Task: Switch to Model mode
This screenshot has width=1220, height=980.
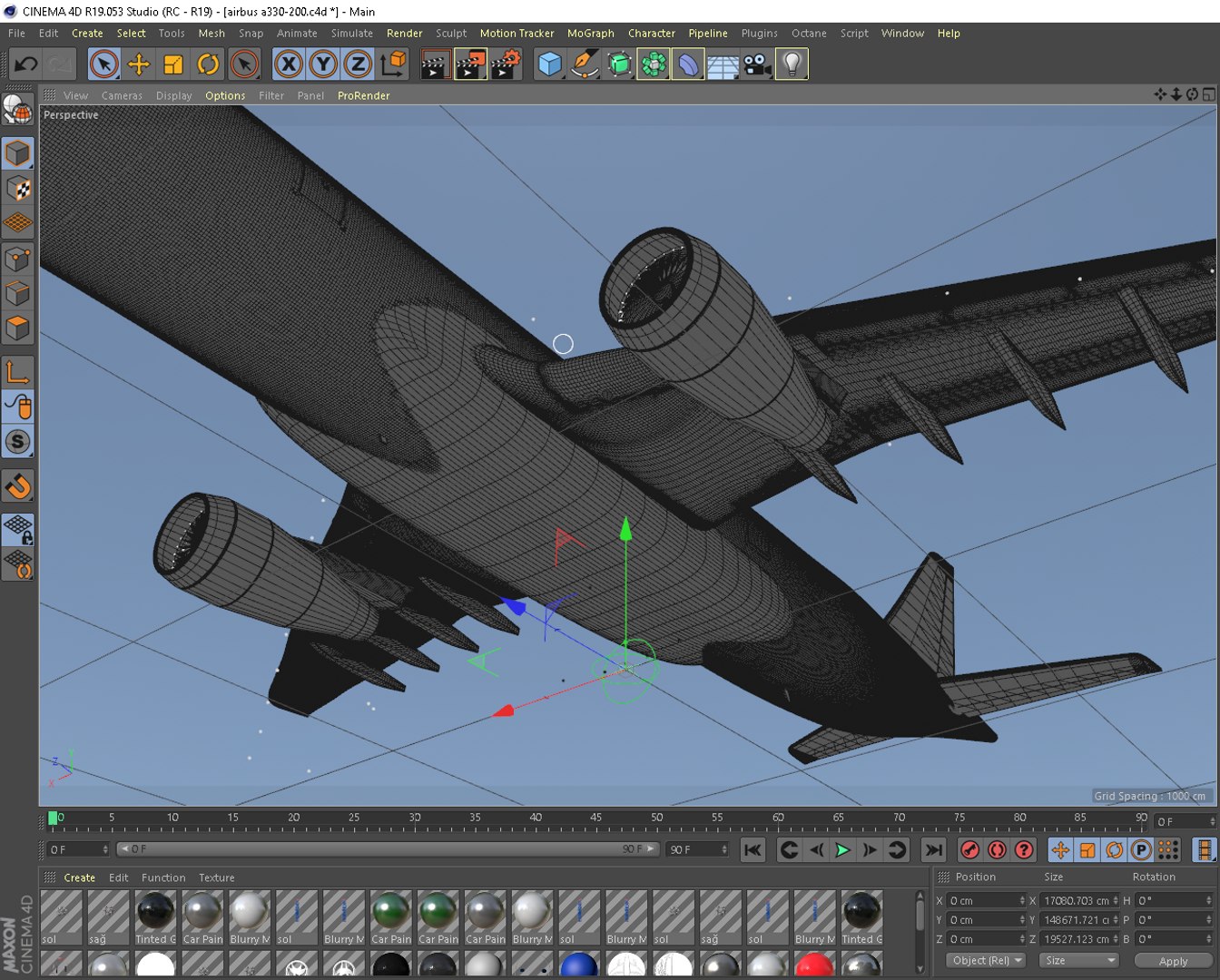Action: (18, 153)
